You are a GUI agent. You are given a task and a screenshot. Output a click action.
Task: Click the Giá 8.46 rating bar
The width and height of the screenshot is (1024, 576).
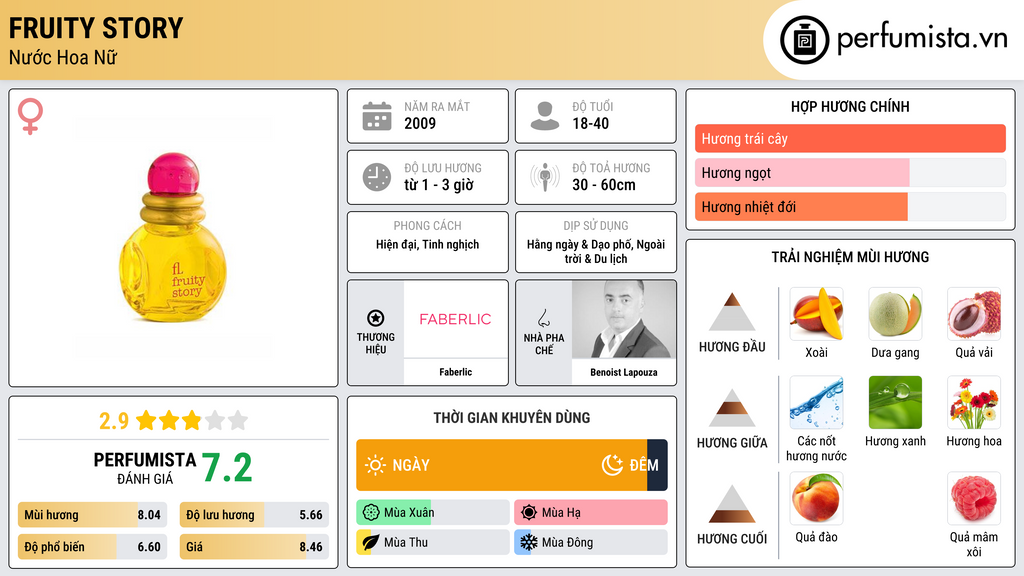pos(254,547)
